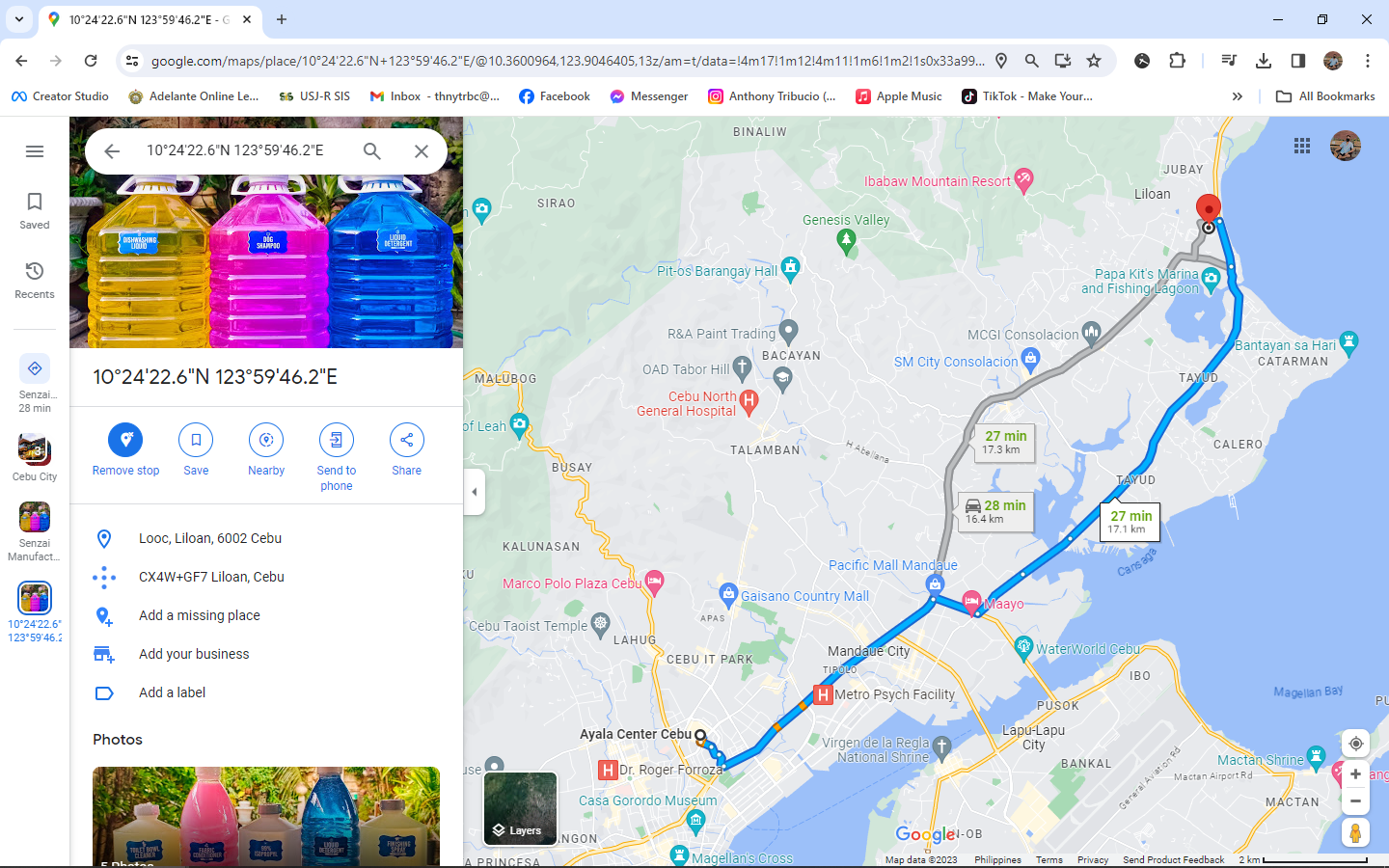Click Add a missing place
The width and height of the screenshot is (1389, 868).
click(x=199, y=615)
